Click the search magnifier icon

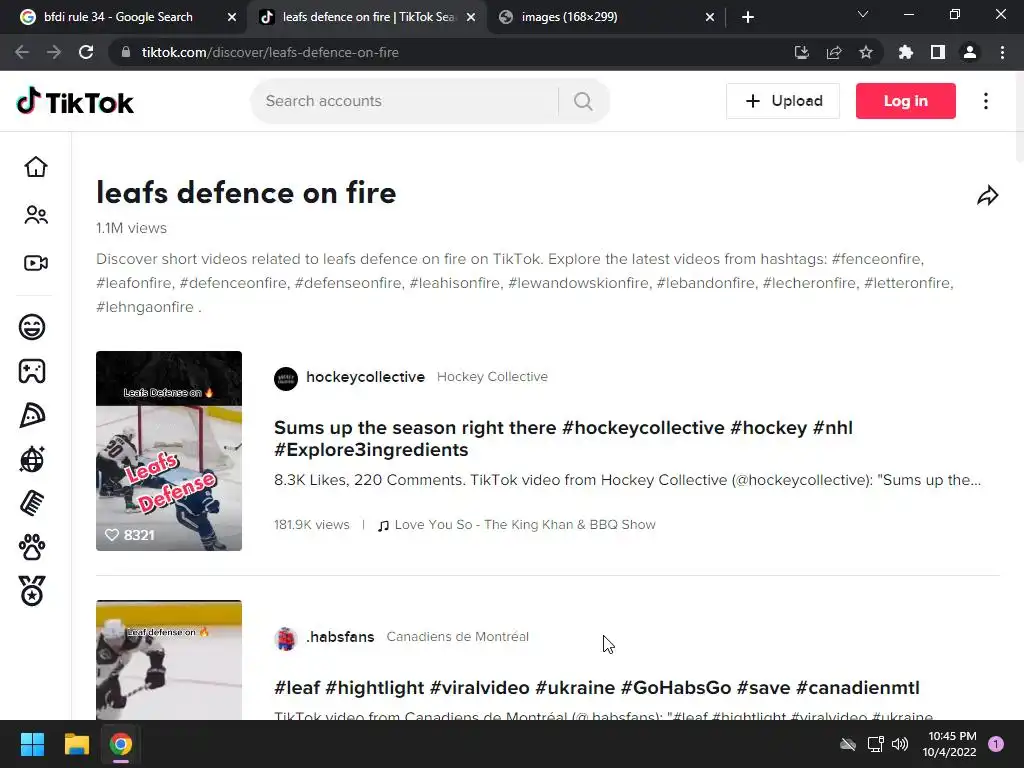(583, 101)
